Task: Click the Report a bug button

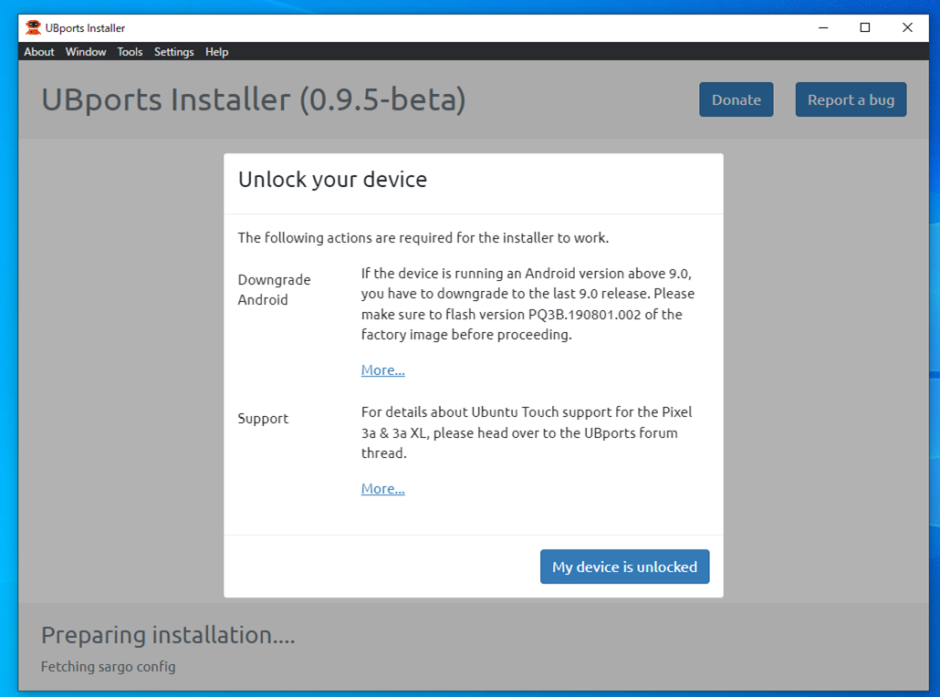Action: point(850,100)
